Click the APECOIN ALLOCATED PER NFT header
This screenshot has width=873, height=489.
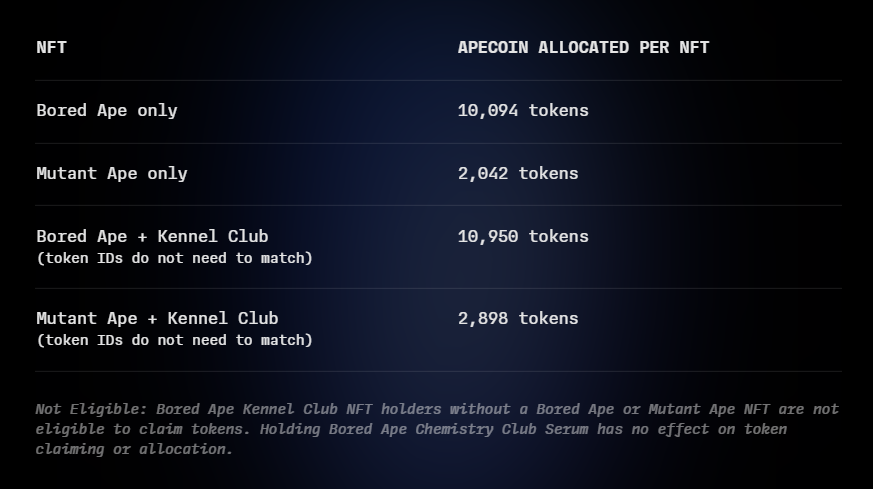coord(583,47)
